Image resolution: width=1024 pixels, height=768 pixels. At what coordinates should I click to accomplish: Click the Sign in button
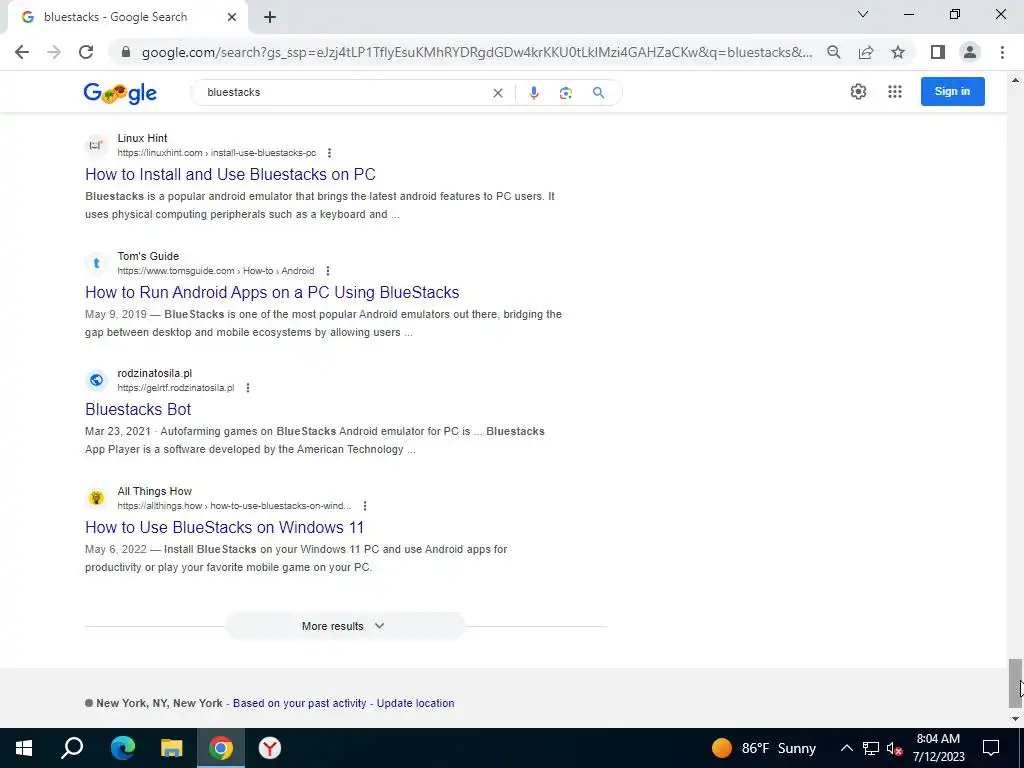coord(952,91)
